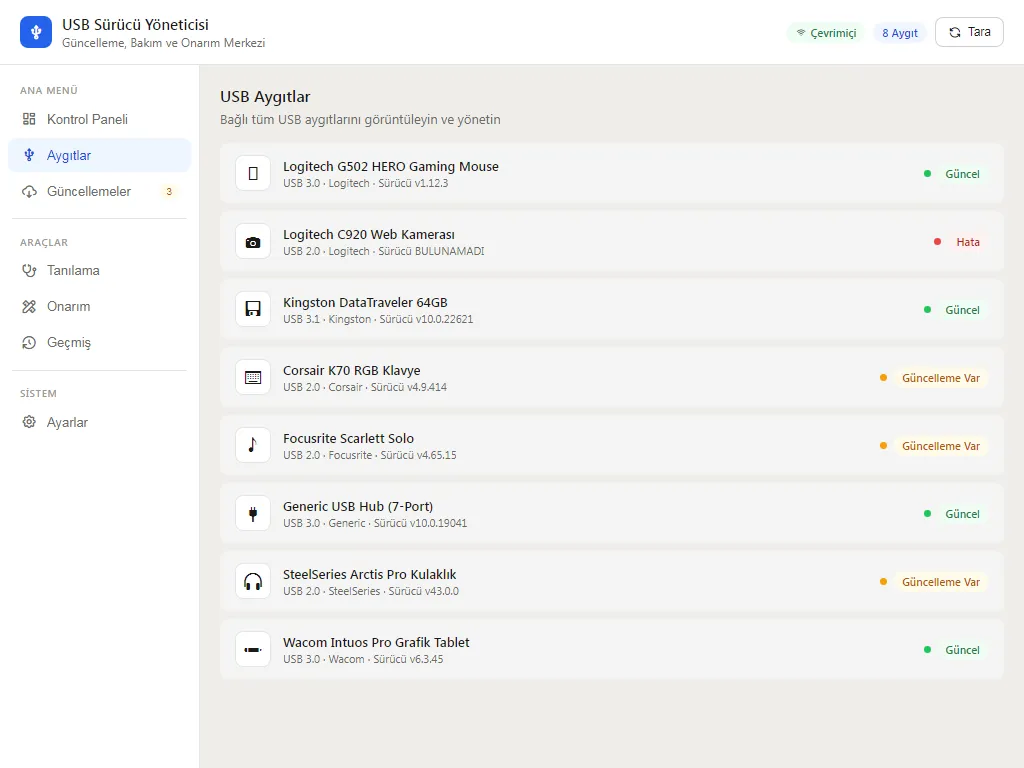
Task: Go to the Tanılama tool
Action: coord(99,270)
